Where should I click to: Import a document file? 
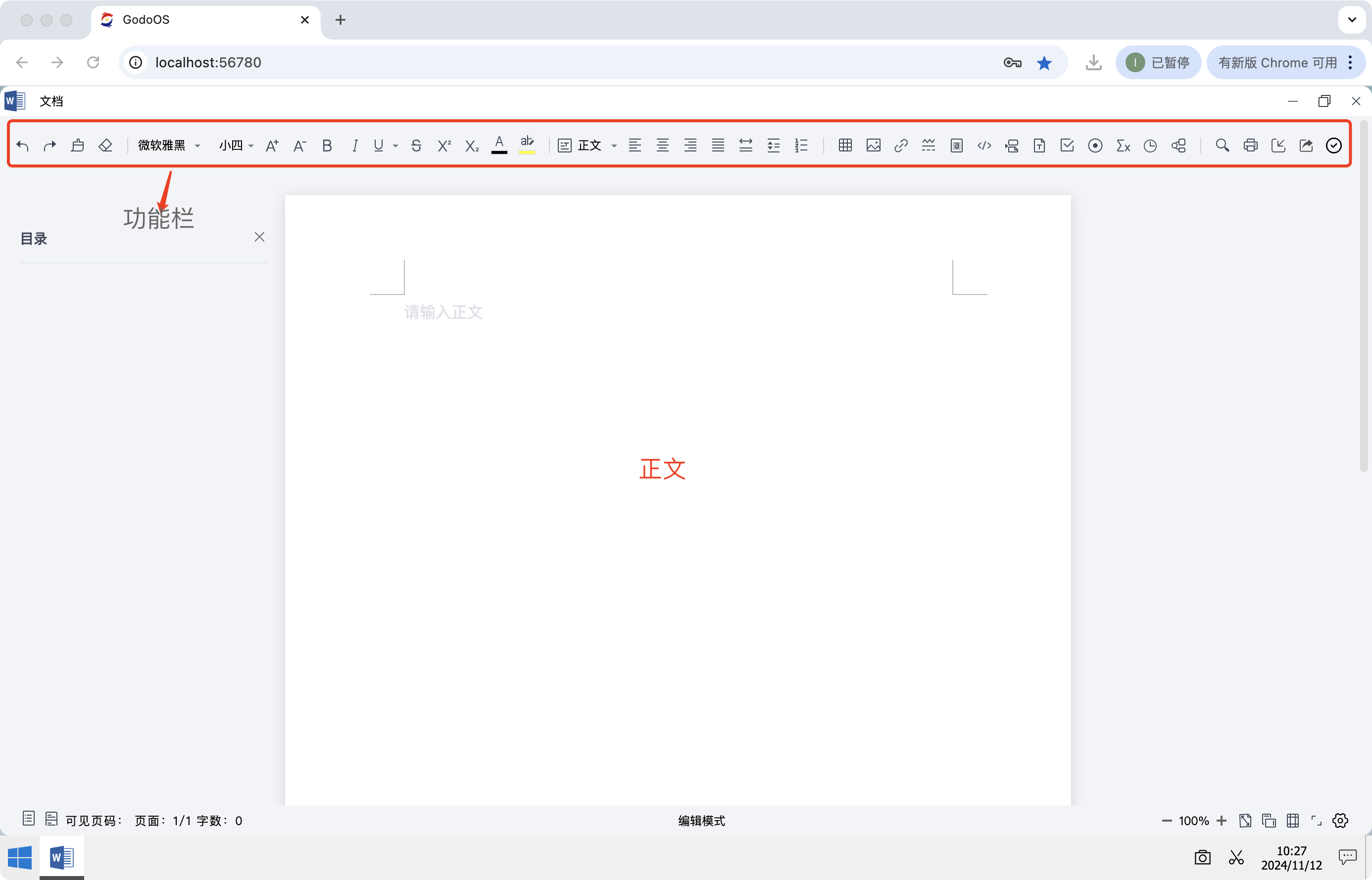1278,146
